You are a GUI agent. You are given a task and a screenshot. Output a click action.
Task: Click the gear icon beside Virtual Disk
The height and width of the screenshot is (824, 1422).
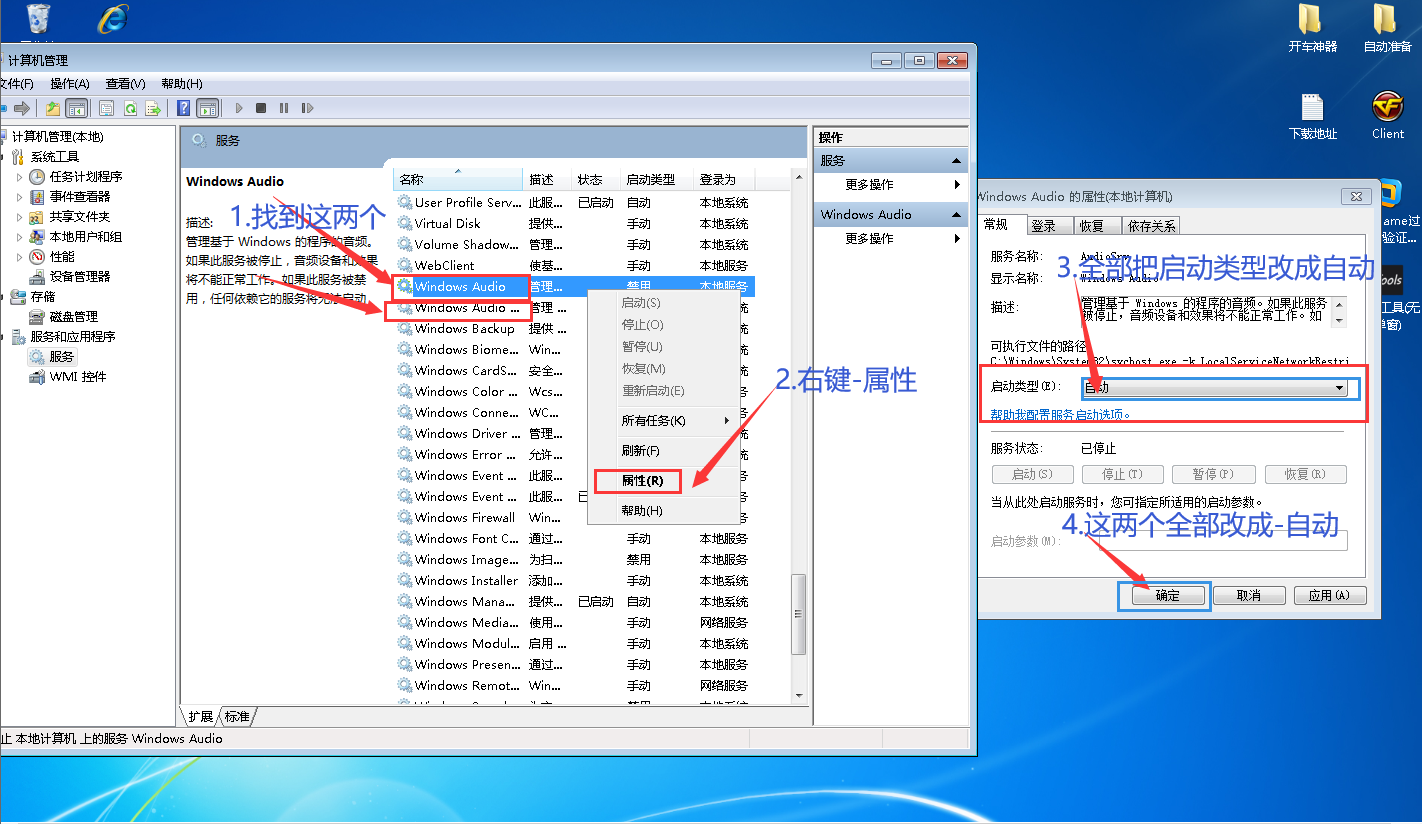point(405,223)
